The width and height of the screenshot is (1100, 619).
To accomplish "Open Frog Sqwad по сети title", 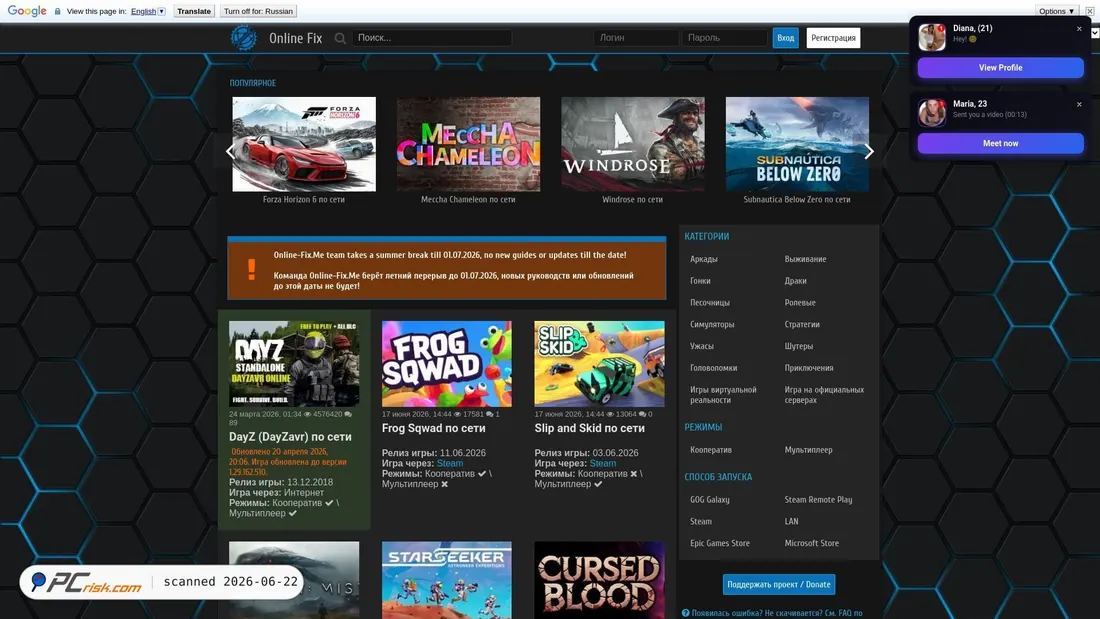I will 434,428.
